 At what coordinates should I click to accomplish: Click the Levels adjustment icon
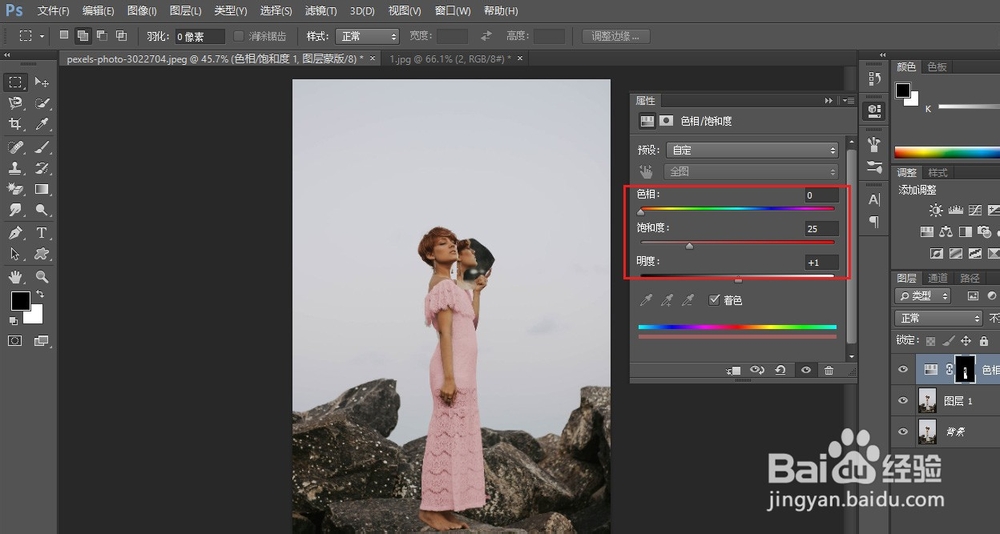tap(955, 210)
